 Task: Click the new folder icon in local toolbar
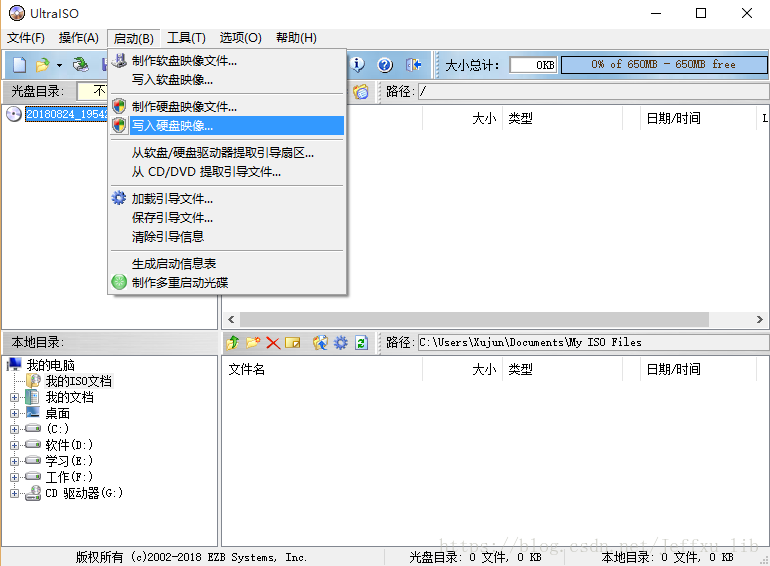pyautogui.click(x=253, y=342)
